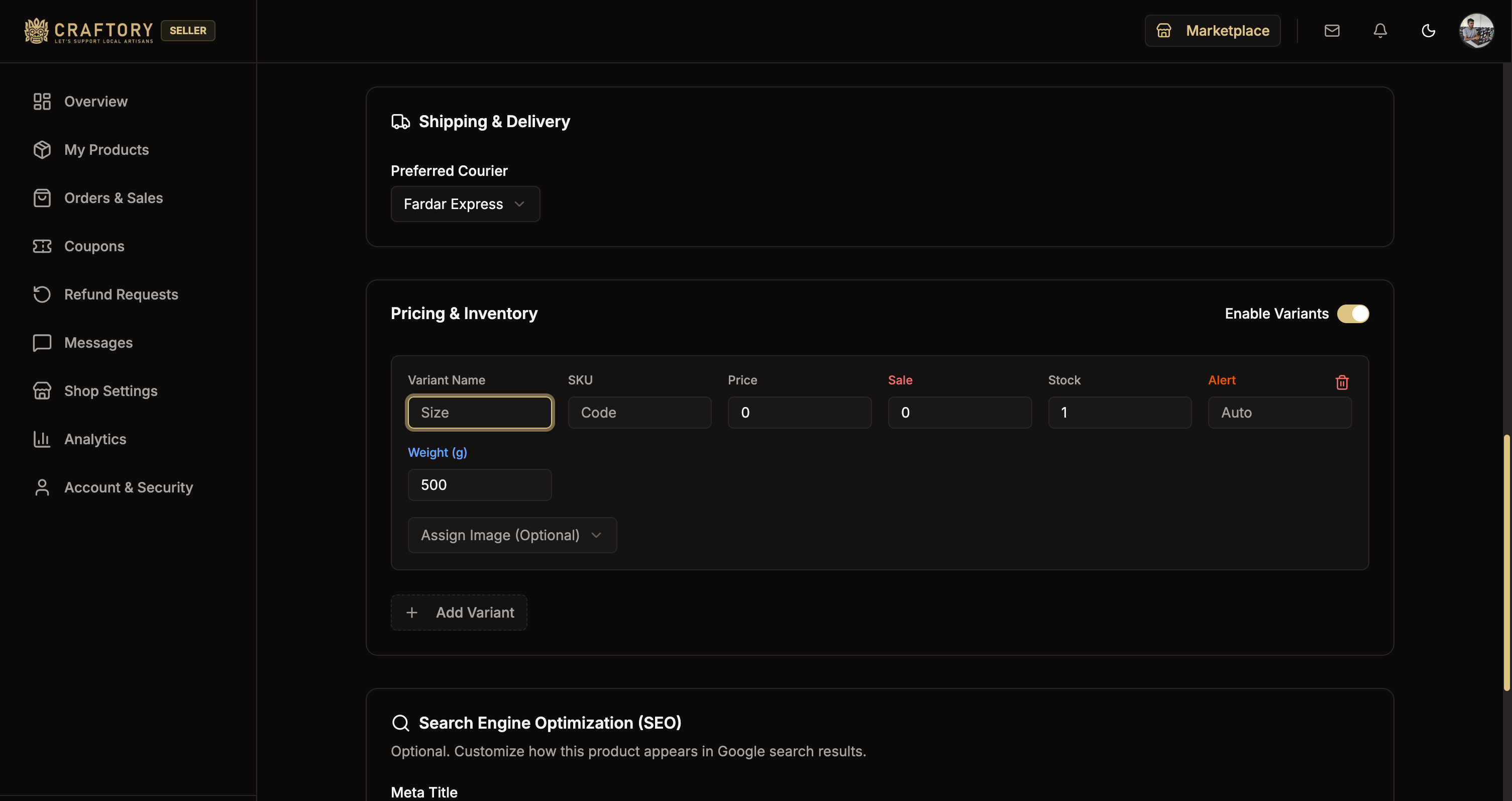
Task: Open the Assign Image dropdown
Action: (512, 535)
